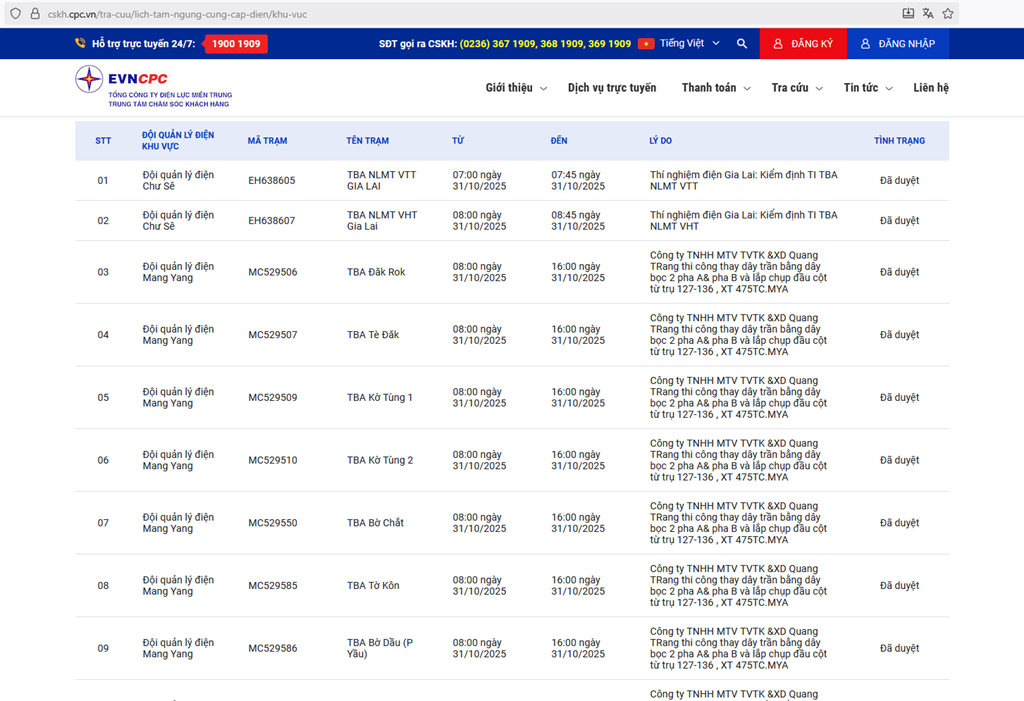Image resolution: width=1024 pixels, height=701 pixels.
Task: Expand the Tra cứu menu
Action: [x=796, y=88]
